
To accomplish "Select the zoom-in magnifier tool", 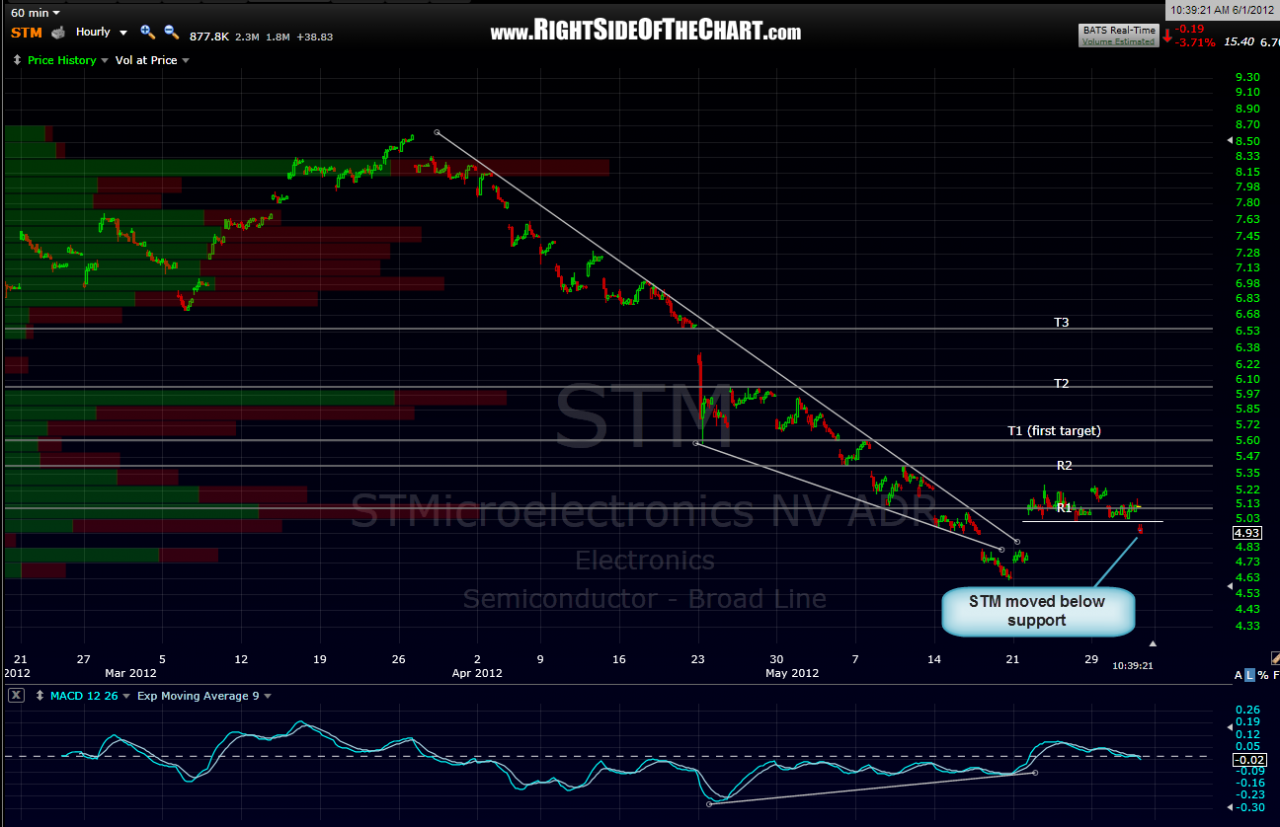I will (x=146, y=31).
